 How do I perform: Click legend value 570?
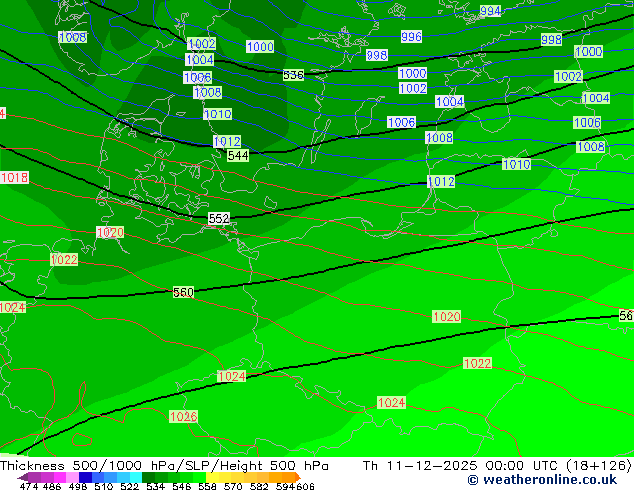[233, 486]
